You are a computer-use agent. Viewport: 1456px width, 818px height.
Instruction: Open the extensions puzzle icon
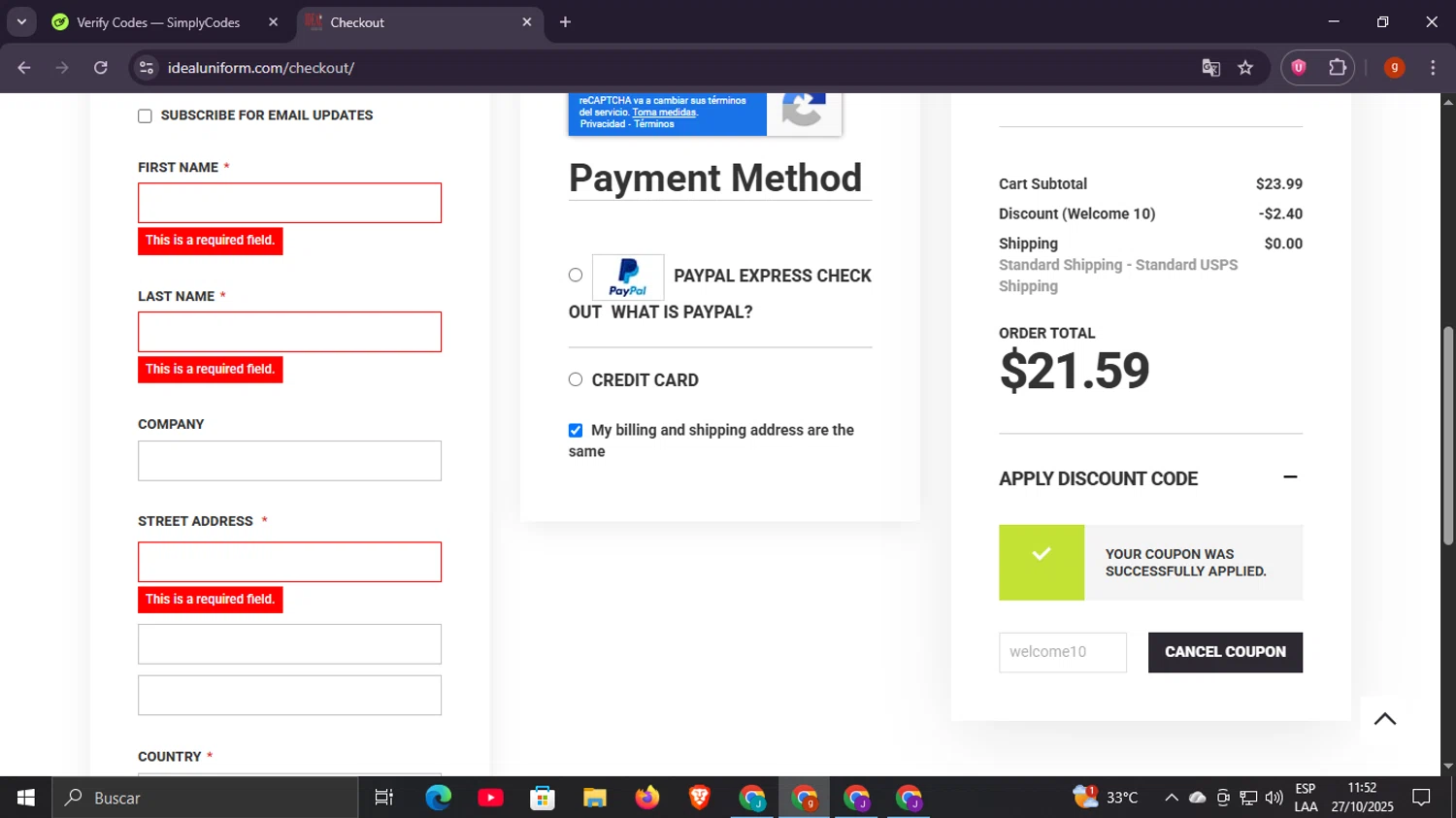pyautogui.click(x=1338, y=67)
